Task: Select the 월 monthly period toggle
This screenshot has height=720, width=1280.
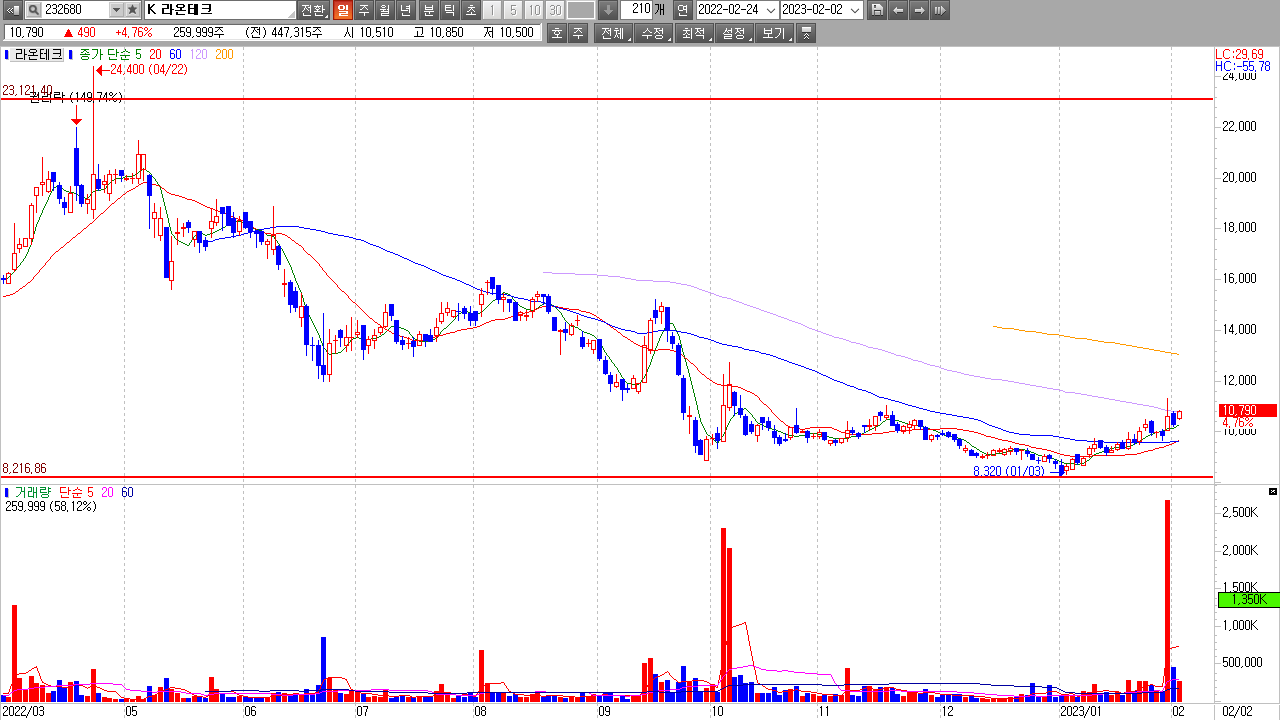Action: (385, 10)
